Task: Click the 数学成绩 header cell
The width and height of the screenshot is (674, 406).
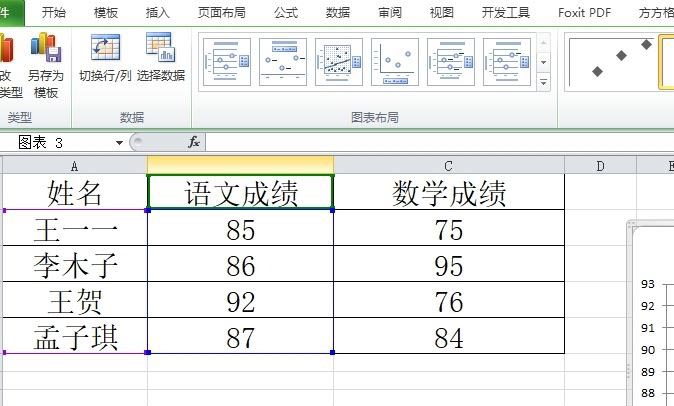Action: click(x=449, y=192)
